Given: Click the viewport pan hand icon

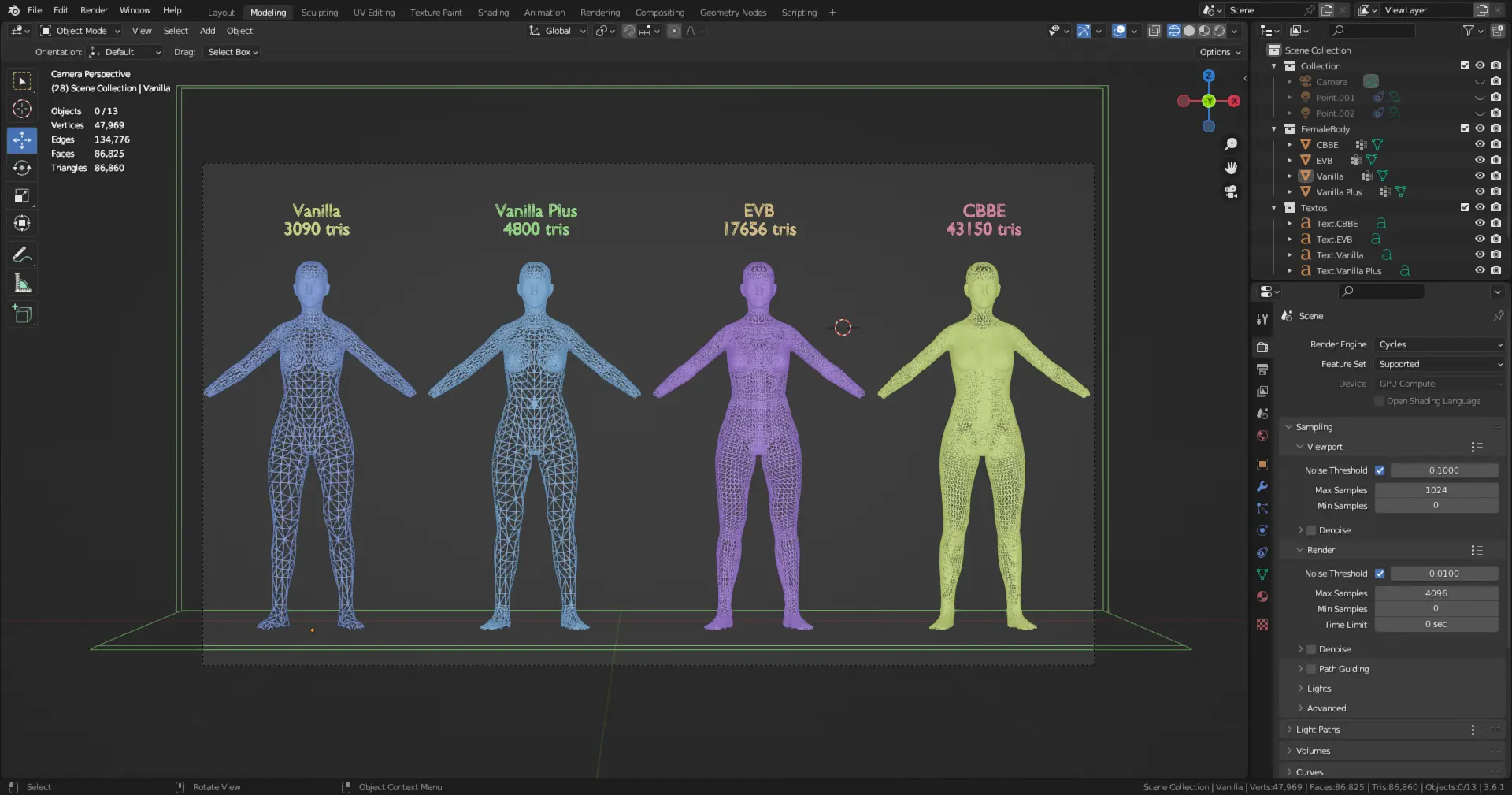Looking at the screenshot, I should click(x=1231, y=168).
